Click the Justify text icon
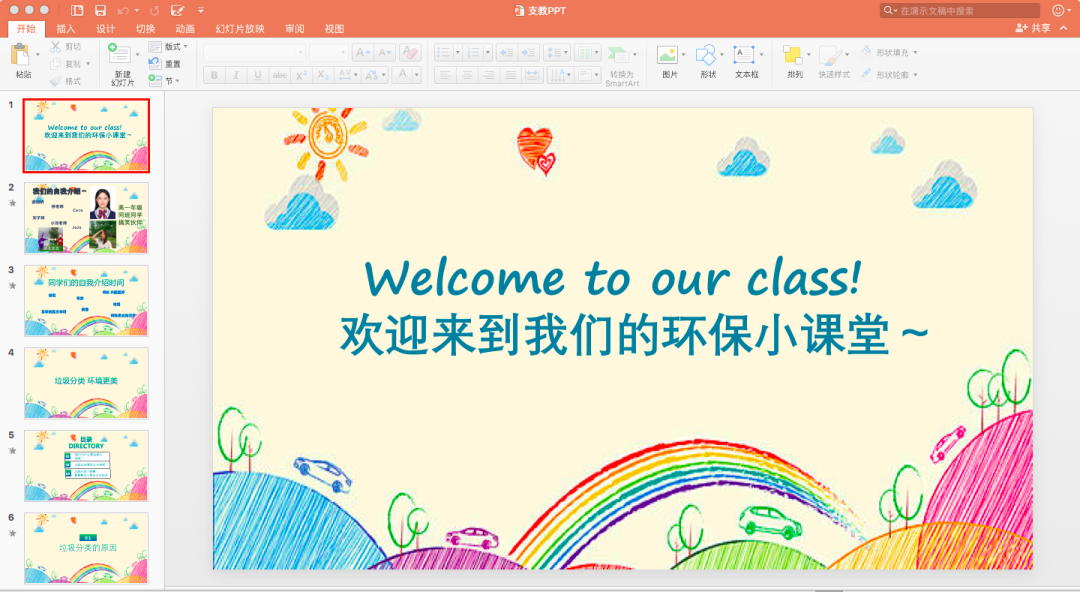Image resolution: width=1080 pixels, height=592 pixels. (510, 75)
